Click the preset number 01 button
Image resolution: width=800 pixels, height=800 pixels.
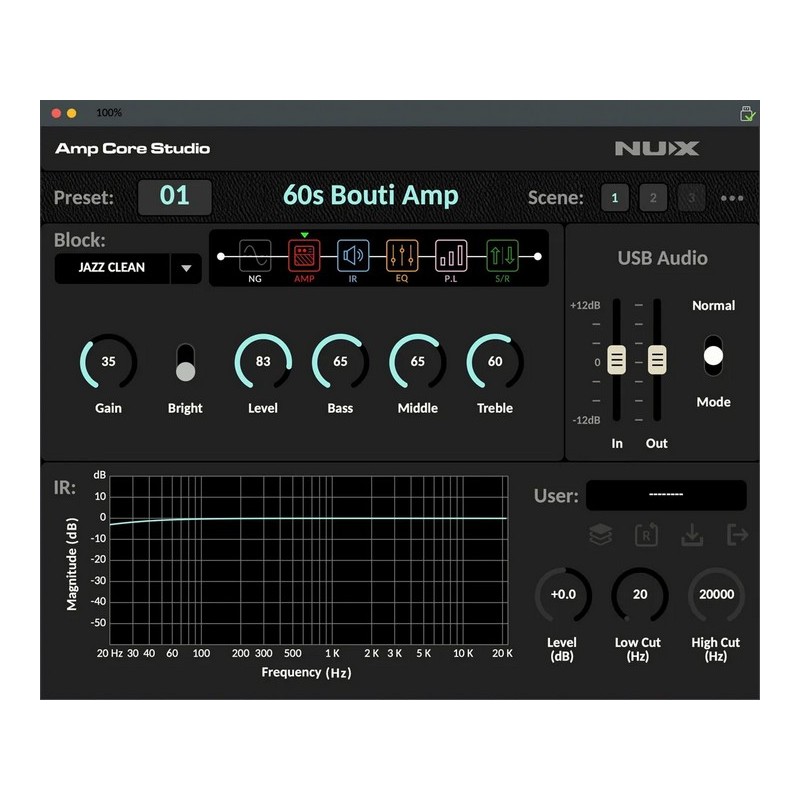[x=174, y=196]
